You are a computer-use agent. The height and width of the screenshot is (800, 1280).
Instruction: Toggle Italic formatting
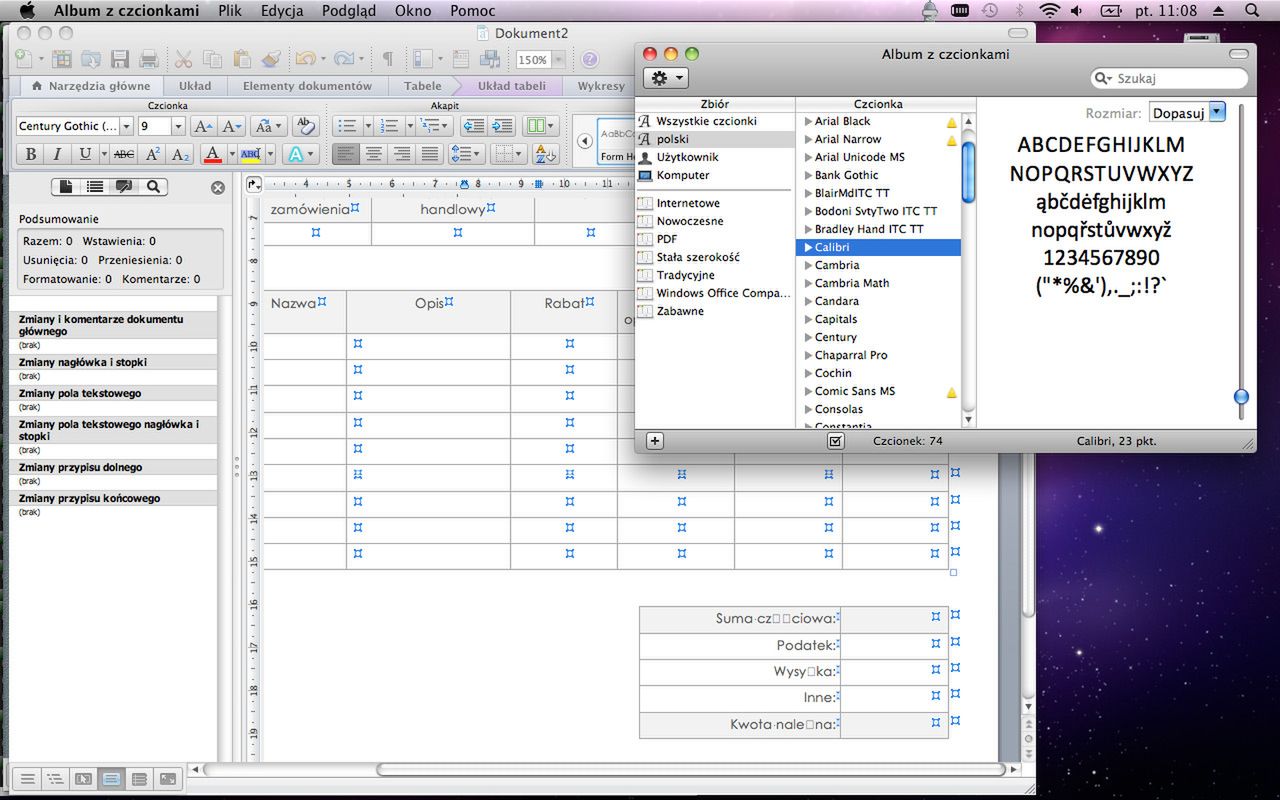click(57, 154)
